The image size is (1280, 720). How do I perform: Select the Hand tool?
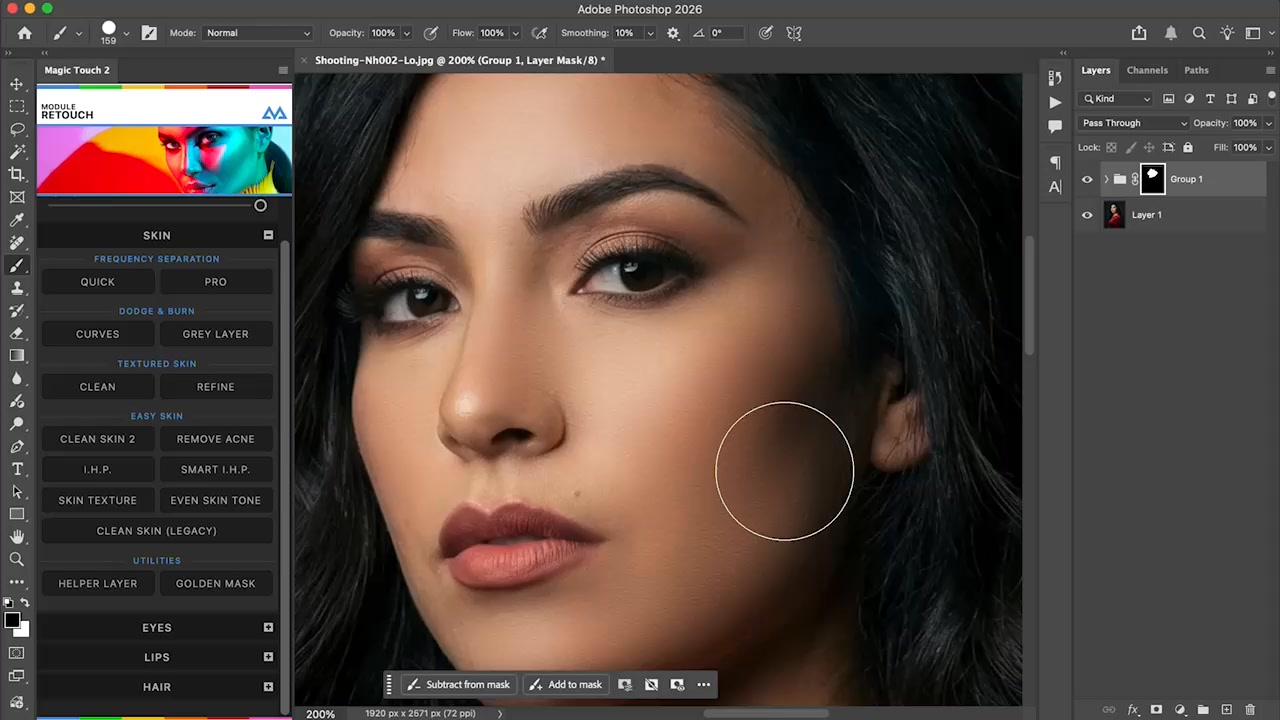coord(17,537)
